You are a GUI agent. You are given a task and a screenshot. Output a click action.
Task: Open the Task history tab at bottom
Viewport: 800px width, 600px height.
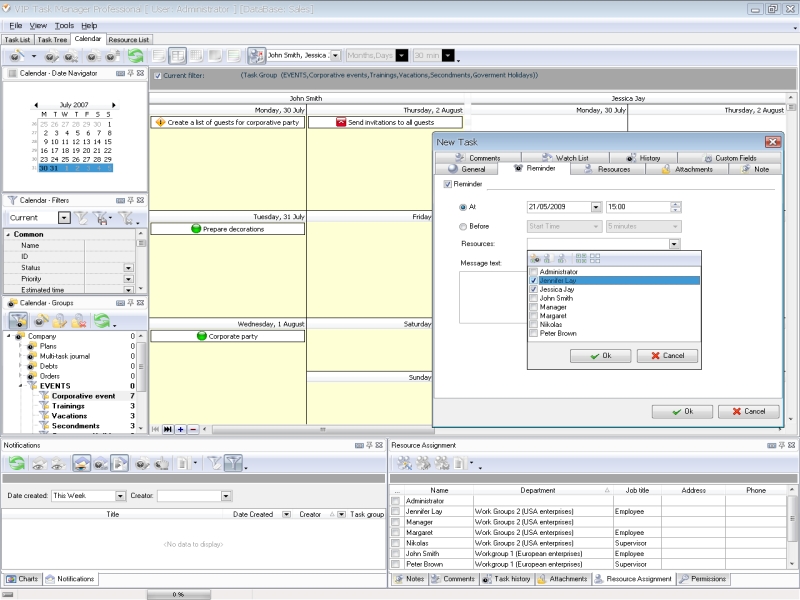(x=507, y=579)
